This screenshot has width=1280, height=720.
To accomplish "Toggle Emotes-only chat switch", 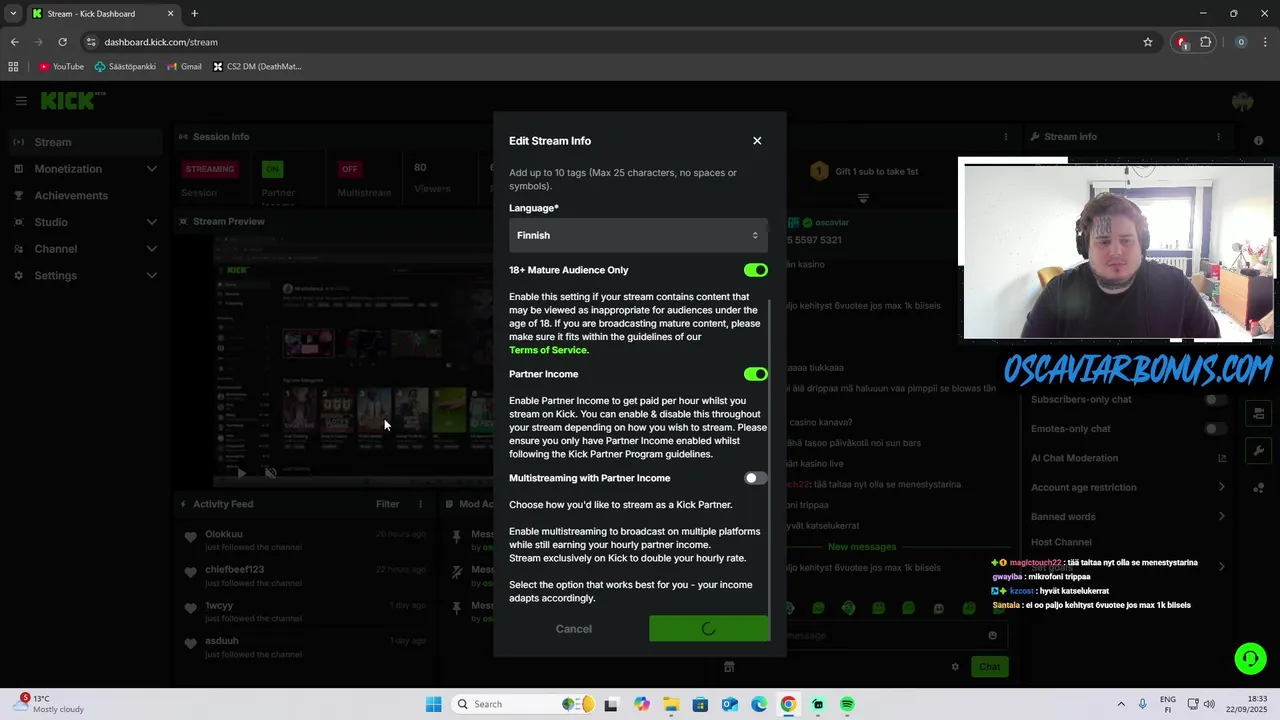I will coord(1215,429).
